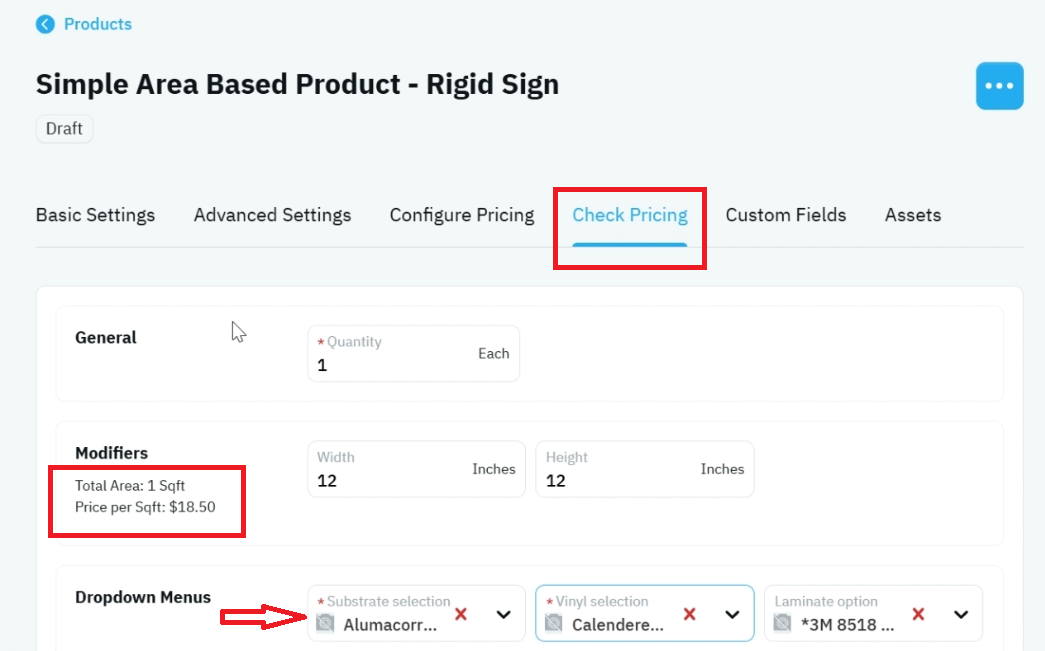Expand the Laminate option dropdown chevron
1045x651 pixels.
click(x=961, y=614)
